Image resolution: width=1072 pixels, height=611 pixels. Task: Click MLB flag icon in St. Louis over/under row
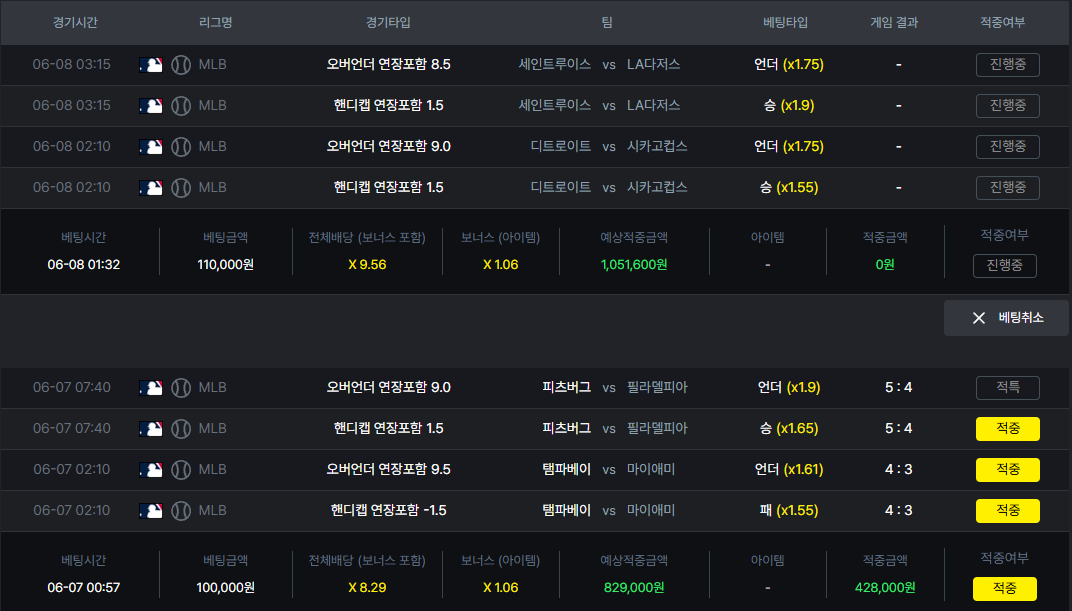coord(150,65)
